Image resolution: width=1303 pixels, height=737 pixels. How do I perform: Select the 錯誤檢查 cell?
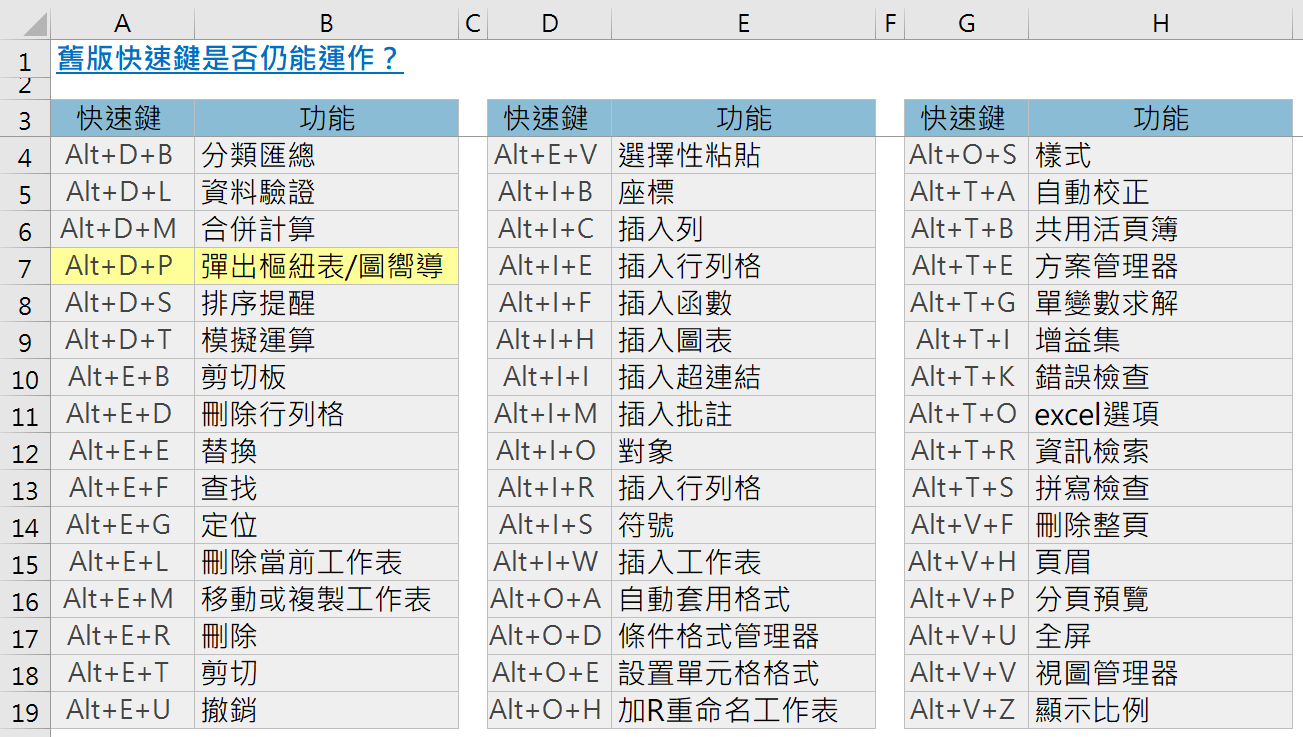[1160, 377]
